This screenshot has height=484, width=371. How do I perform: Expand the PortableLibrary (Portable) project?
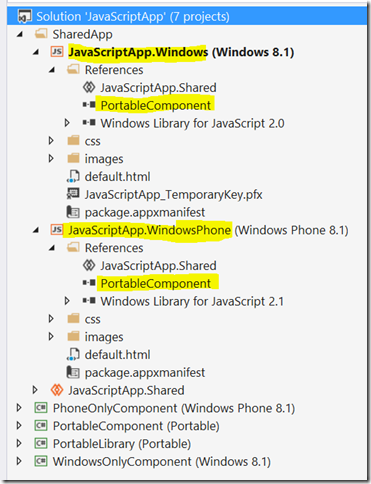point(19,443)
